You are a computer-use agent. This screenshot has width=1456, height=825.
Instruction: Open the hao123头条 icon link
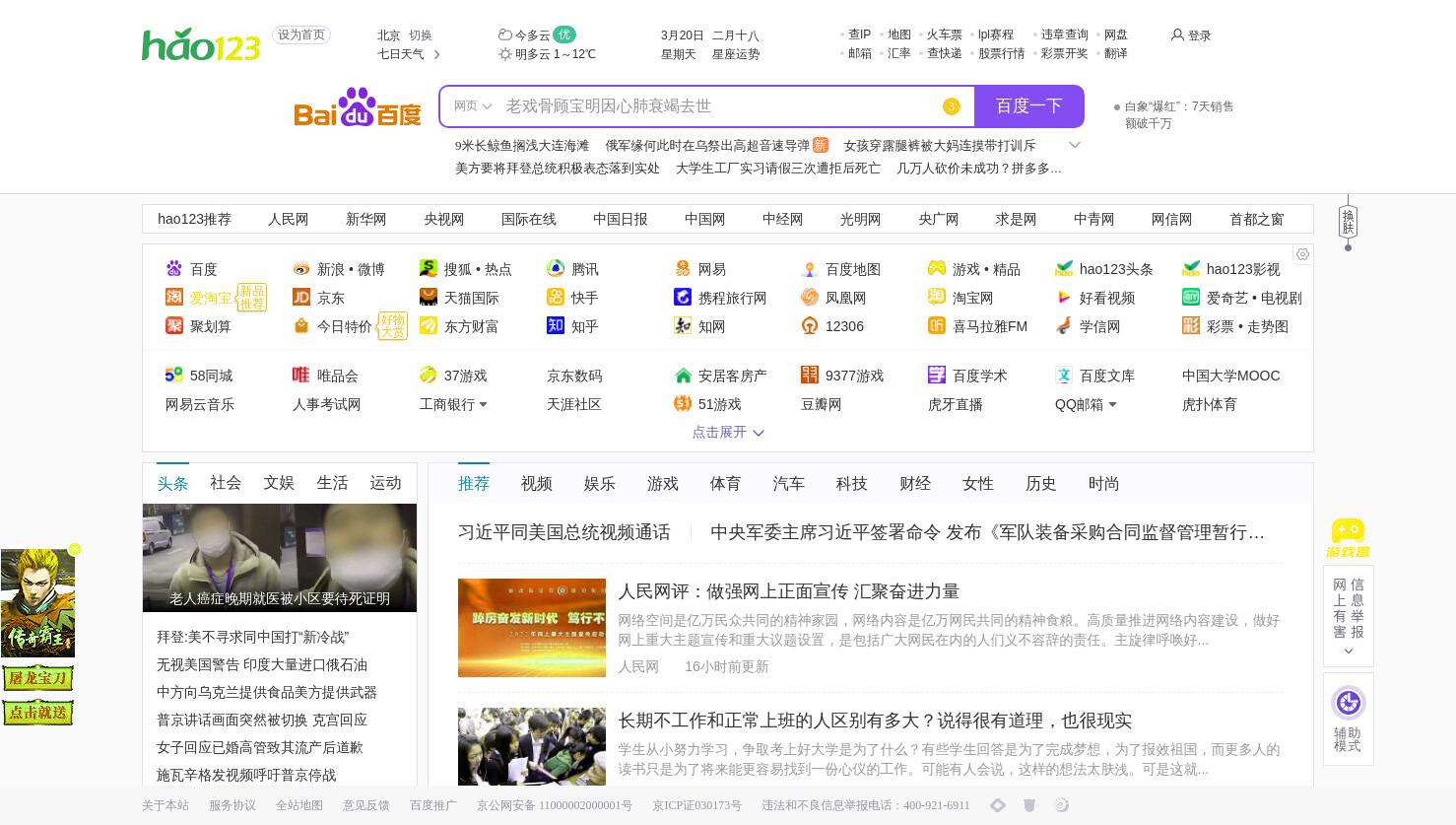[1064, 268]
